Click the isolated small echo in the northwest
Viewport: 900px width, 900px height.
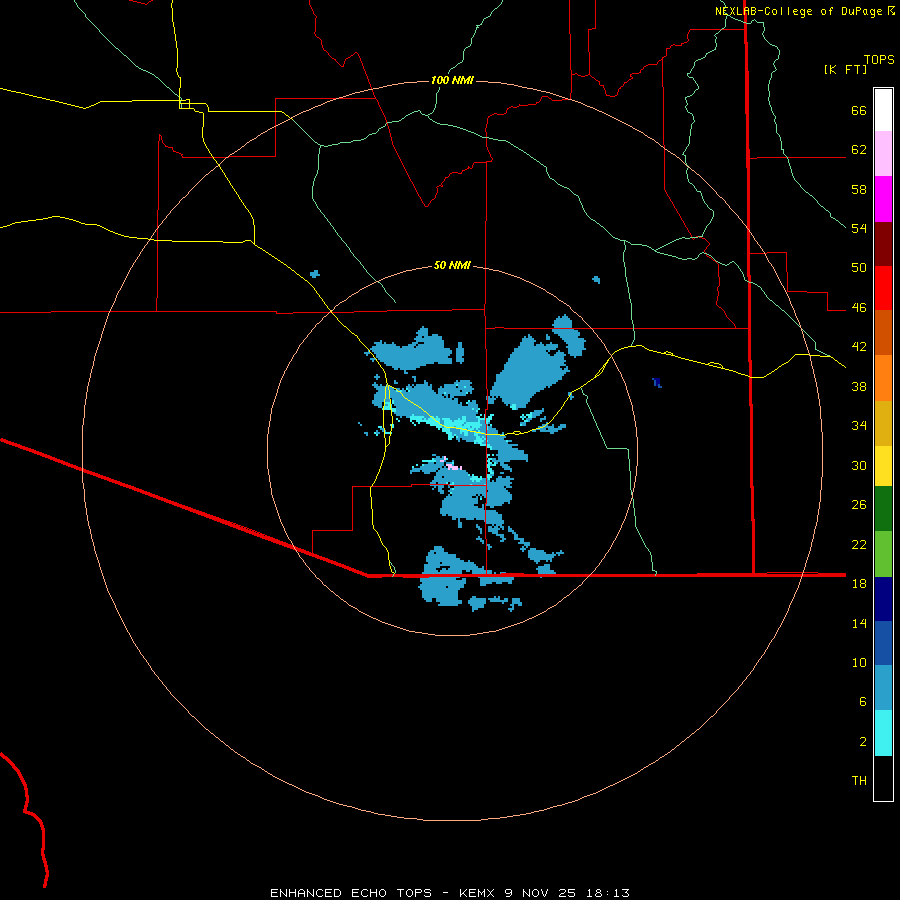[315, 274]
